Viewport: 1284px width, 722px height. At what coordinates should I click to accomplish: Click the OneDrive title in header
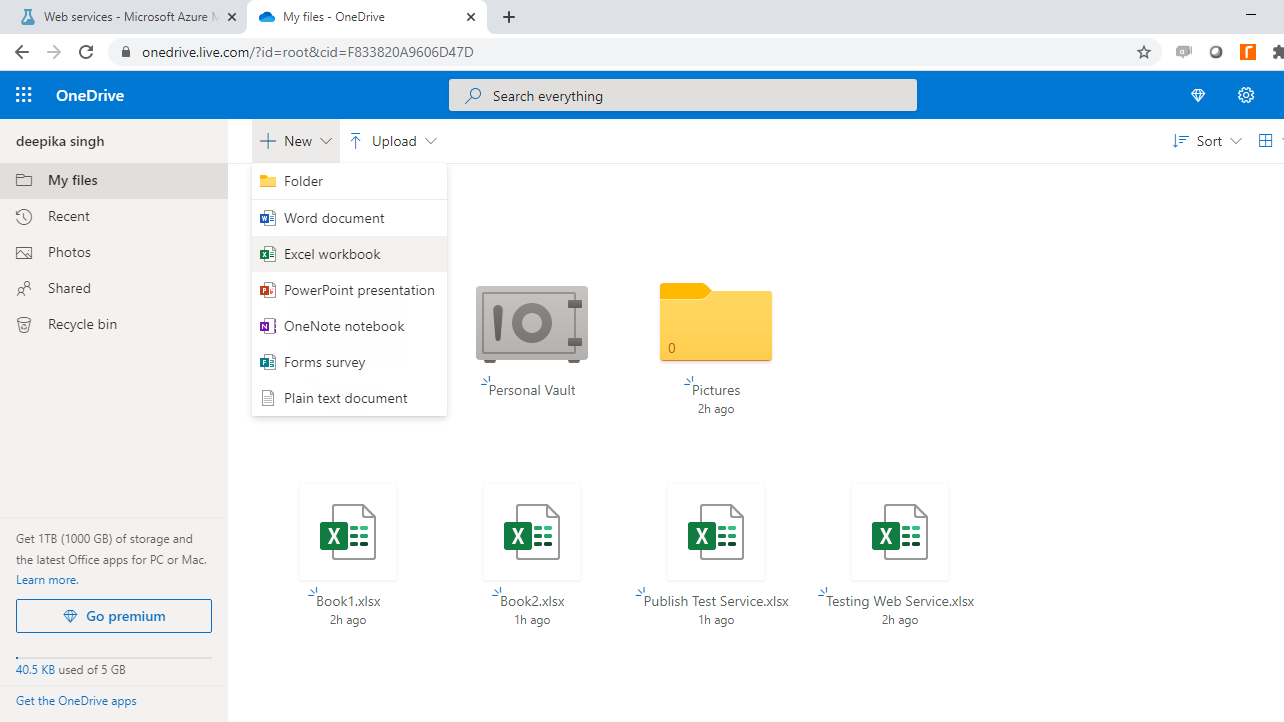tap(90, 96)
